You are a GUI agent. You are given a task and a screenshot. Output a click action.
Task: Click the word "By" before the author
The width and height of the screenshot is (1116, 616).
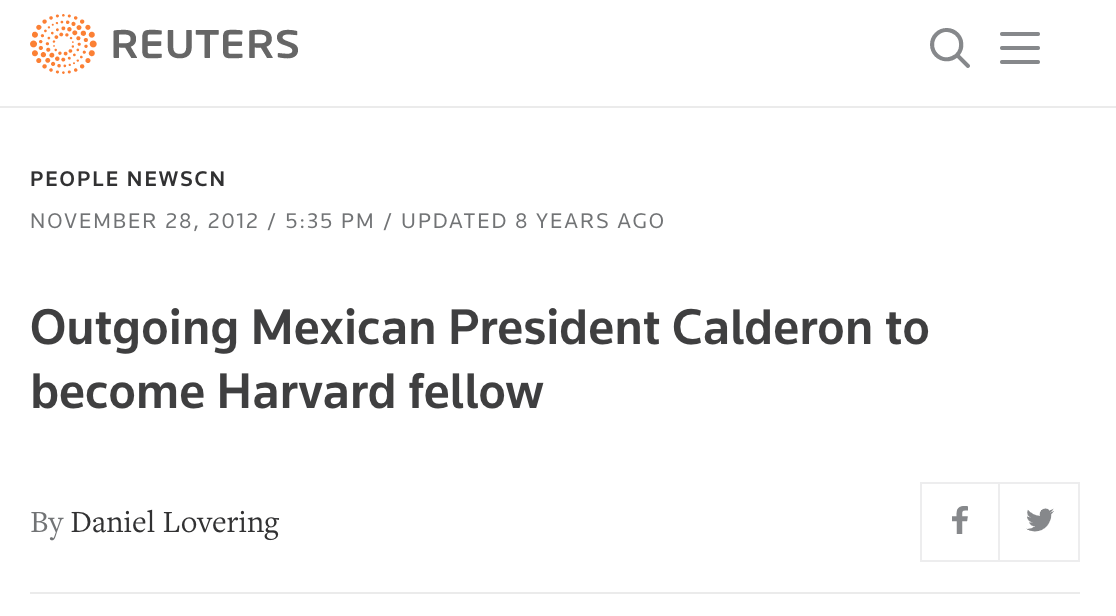coord(47,523)
